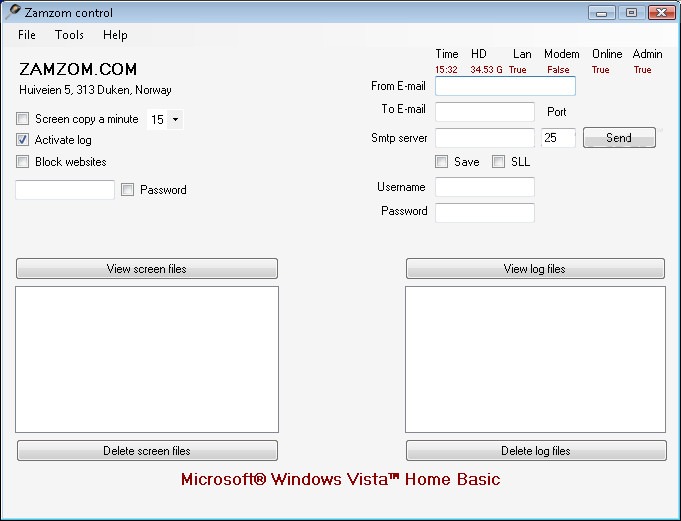
Task: Open the Help menu
Action: coord(115,35)
